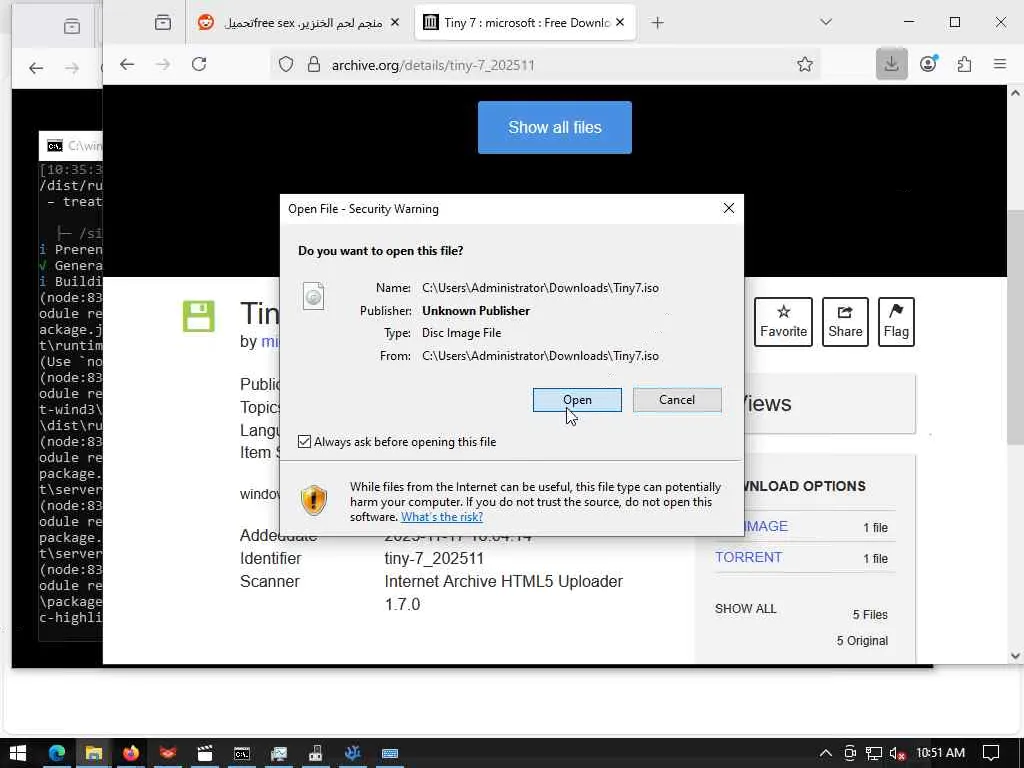The height and width of the screenshot is (768, 1024).
Task: Close the Tiny 7 tab
Action: [x=620, y=23]
